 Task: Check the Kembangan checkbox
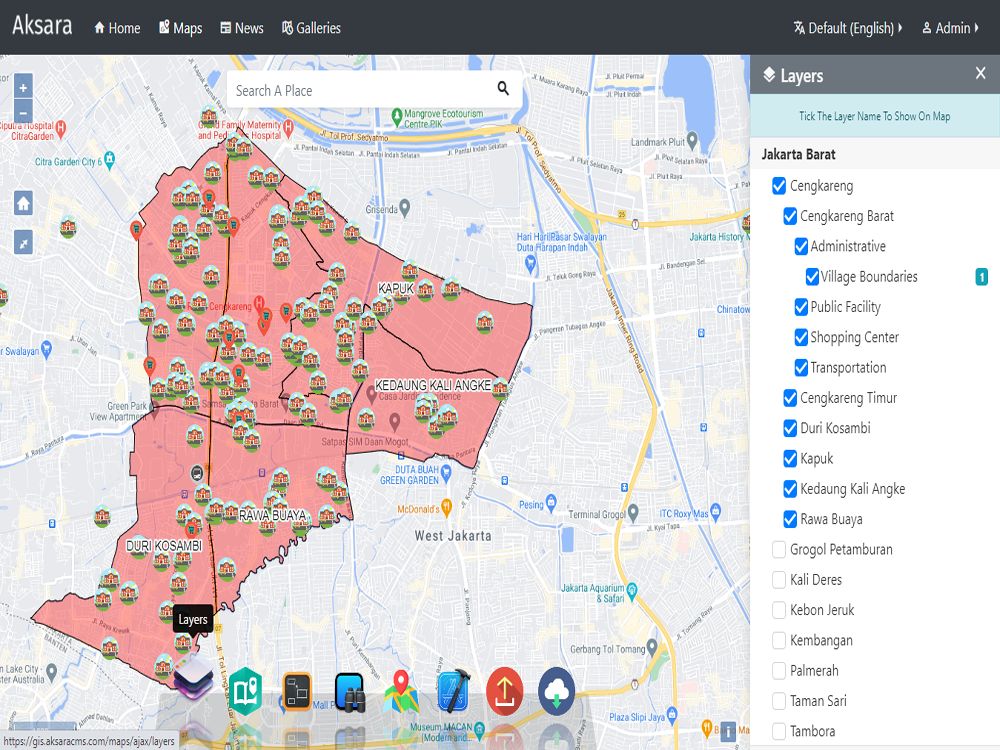click(779, 640)
